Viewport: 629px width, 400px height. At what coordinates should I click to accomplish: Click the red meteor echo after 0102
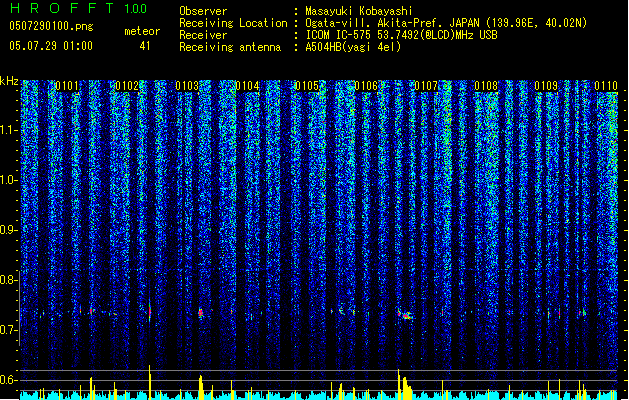[x=150, y=311]
